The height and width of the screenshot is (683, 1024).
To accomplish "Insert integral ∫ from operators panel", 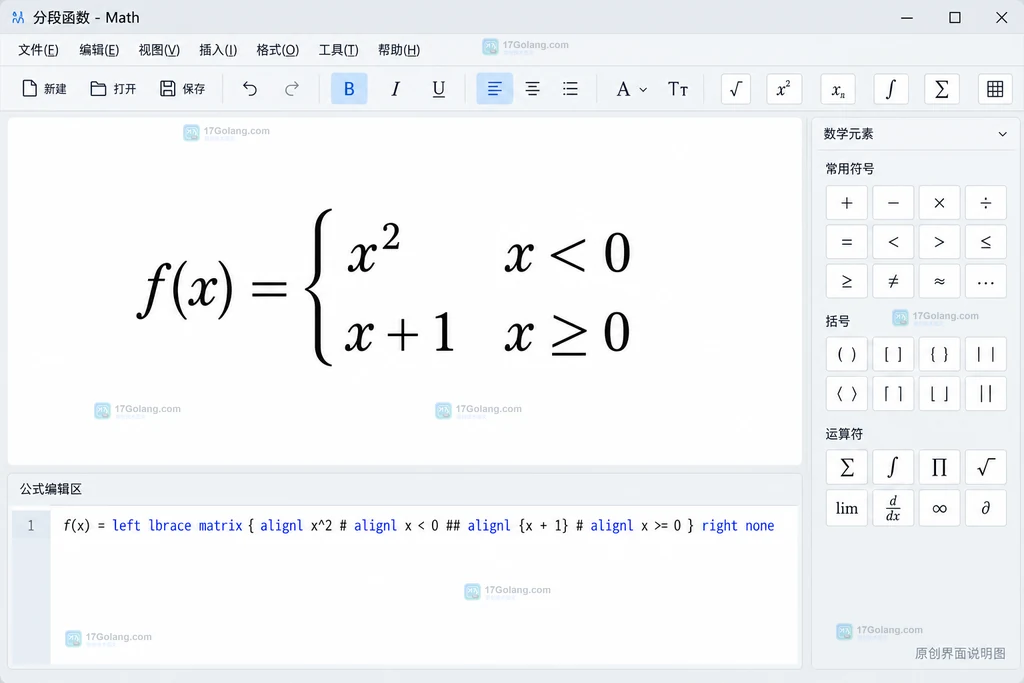I will point(893,468).
